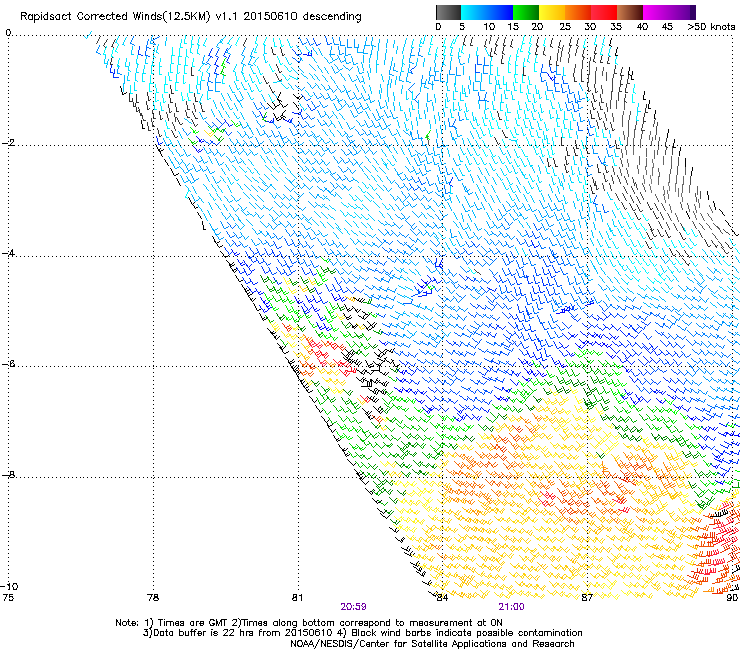The image size is (740, 650).
Task: Click the latitude axis label '-2'
Action: pyautogui.click(x=8, y=143)
